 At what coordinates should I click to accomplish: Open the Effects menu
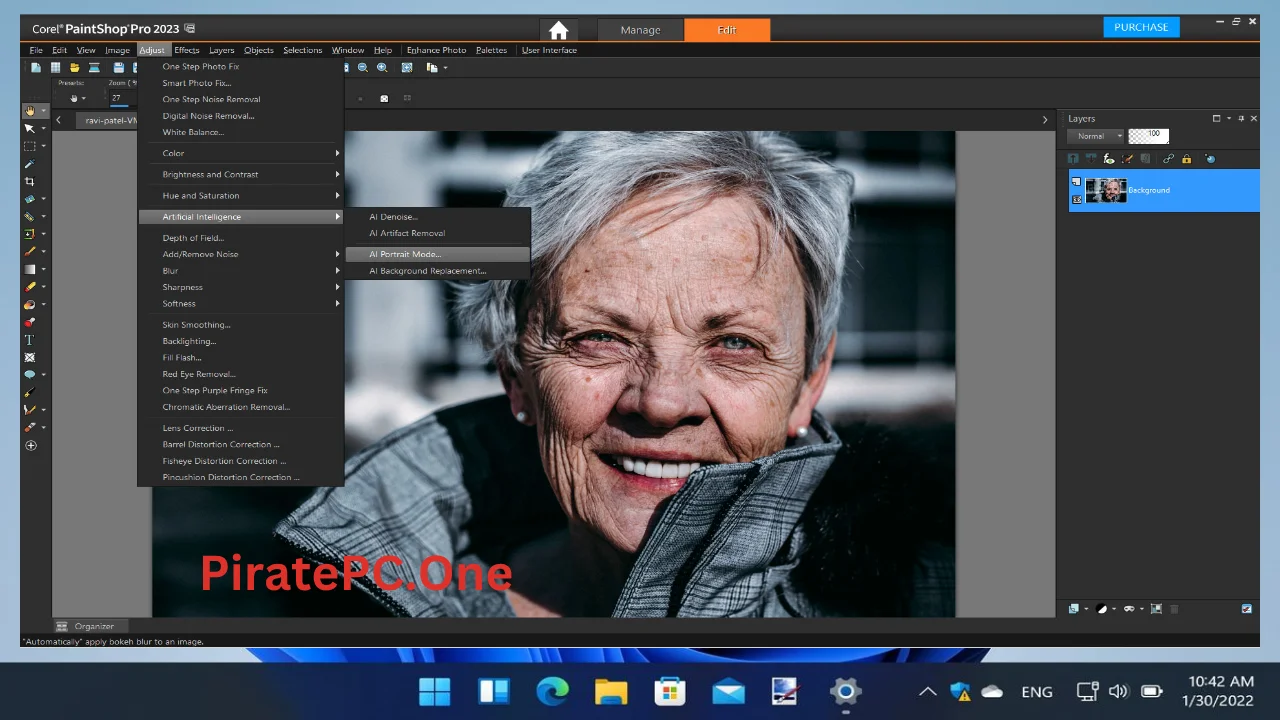click(x=187, y=50)
